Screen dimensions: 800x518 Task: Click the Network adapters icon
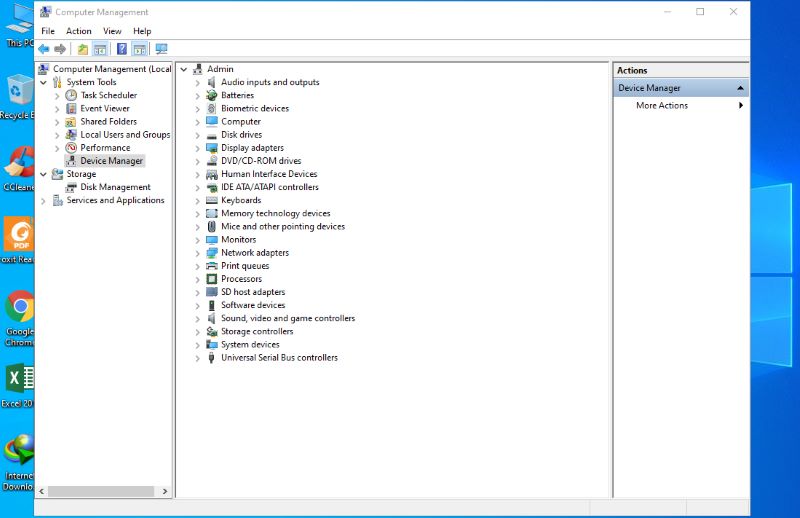point(212,253)
